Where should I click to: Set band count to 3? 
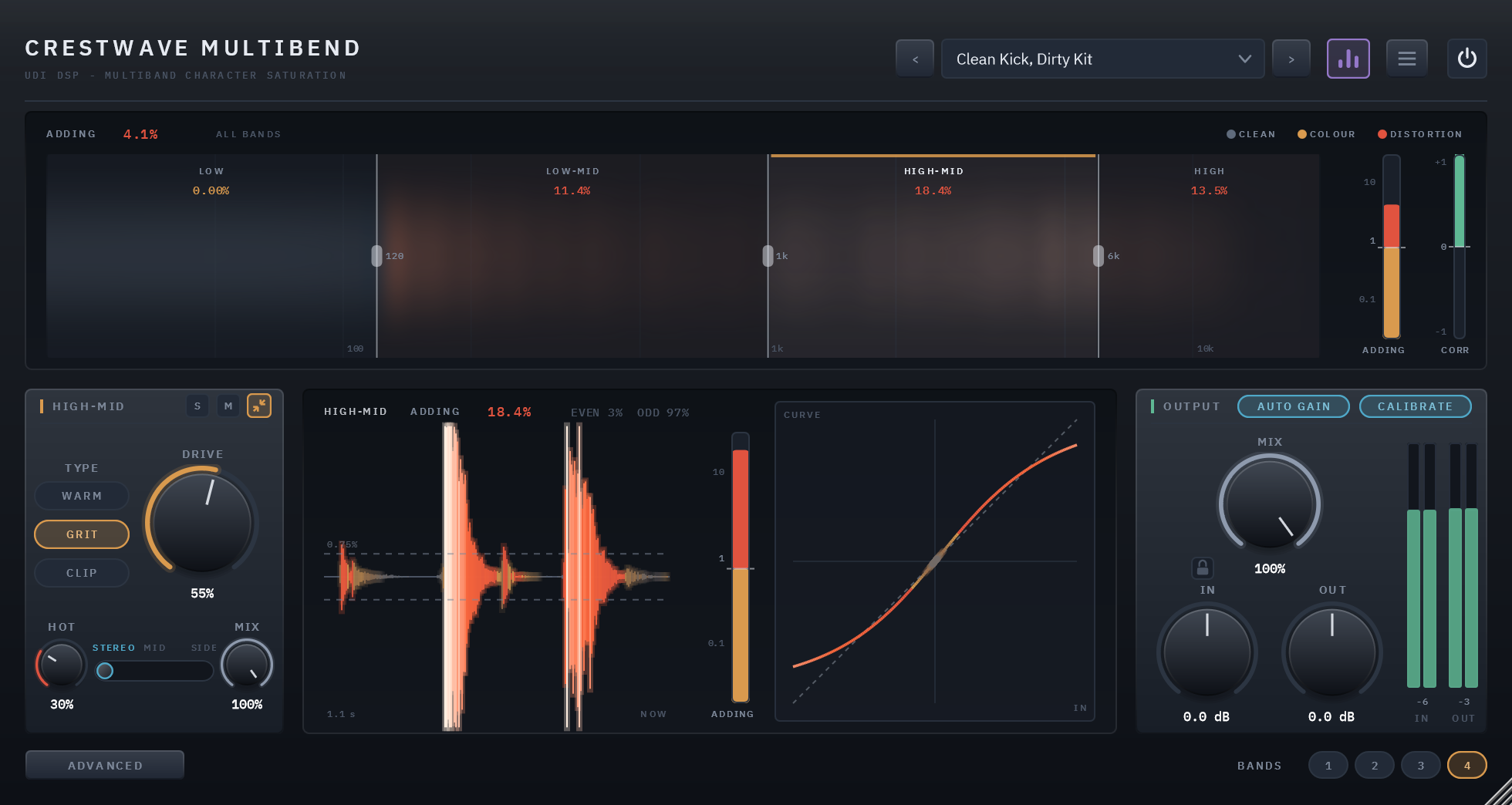1421,765
